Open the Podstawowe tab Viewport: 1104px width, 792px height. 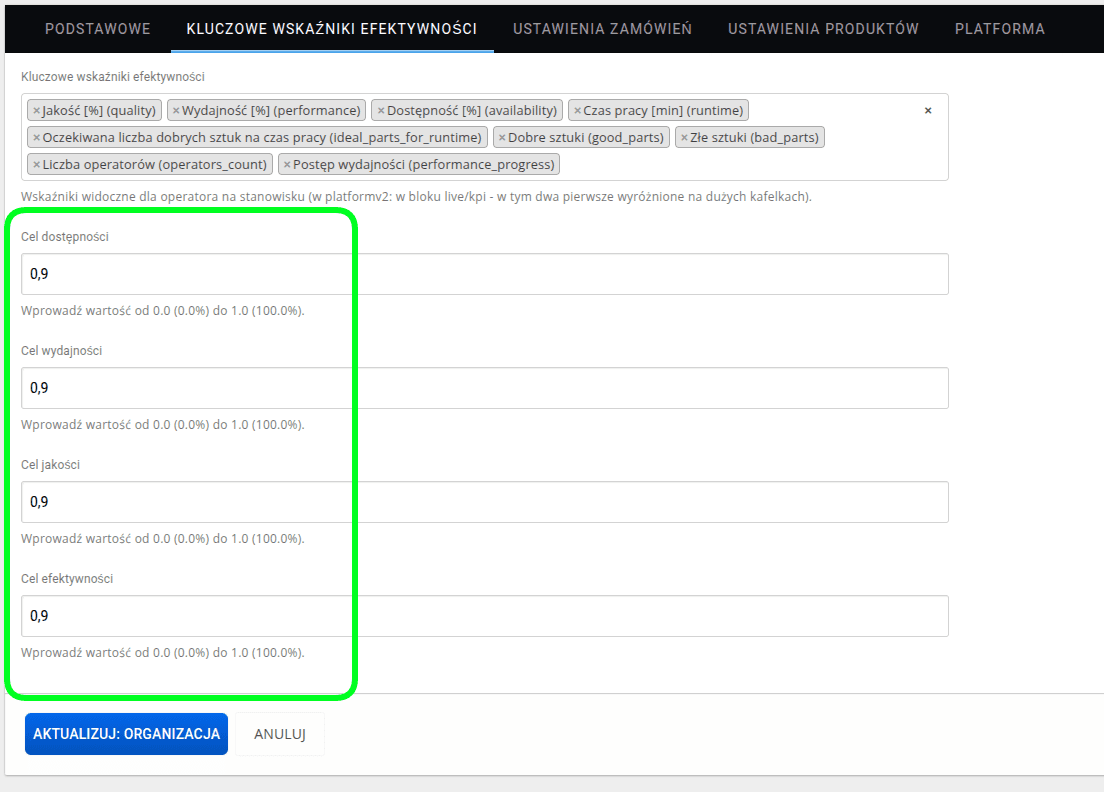(98, 29)
